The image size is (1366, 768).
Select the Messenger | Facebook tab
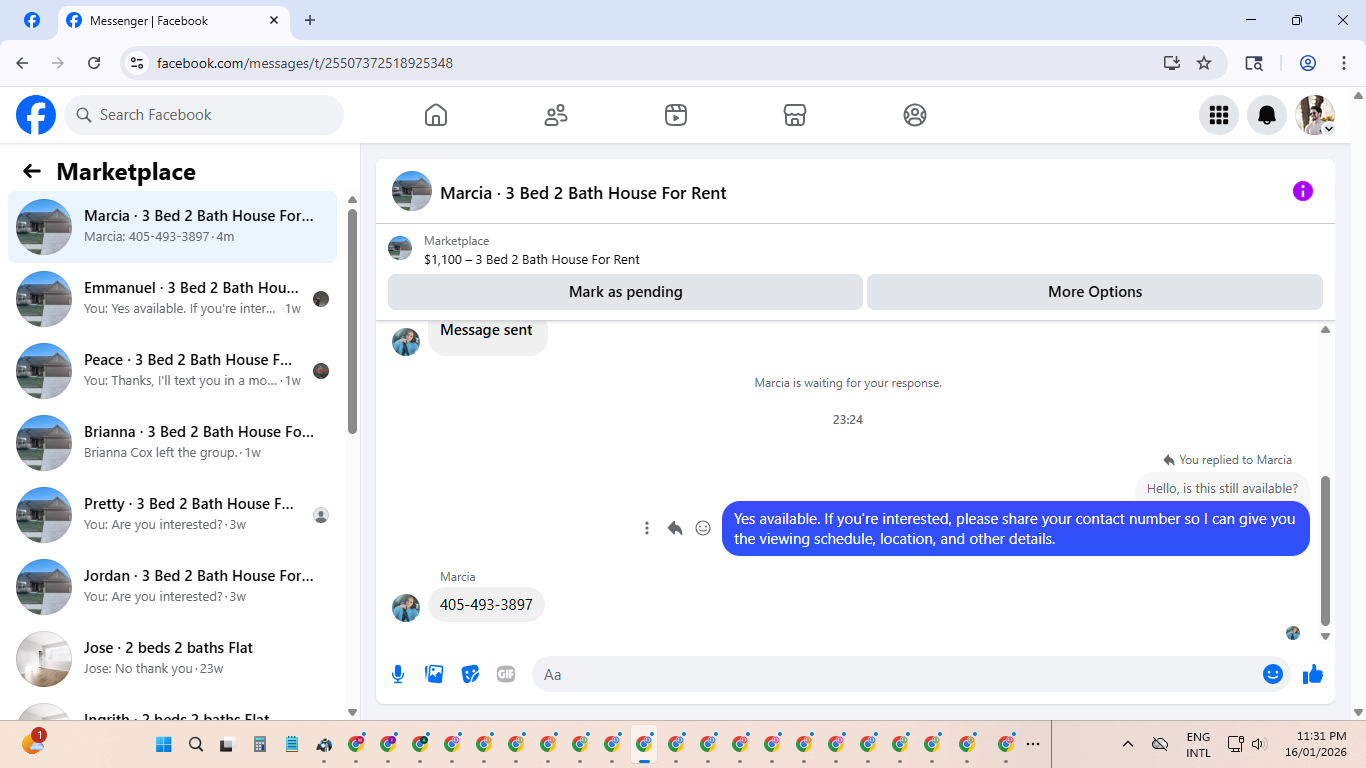[x=174, y=20]
